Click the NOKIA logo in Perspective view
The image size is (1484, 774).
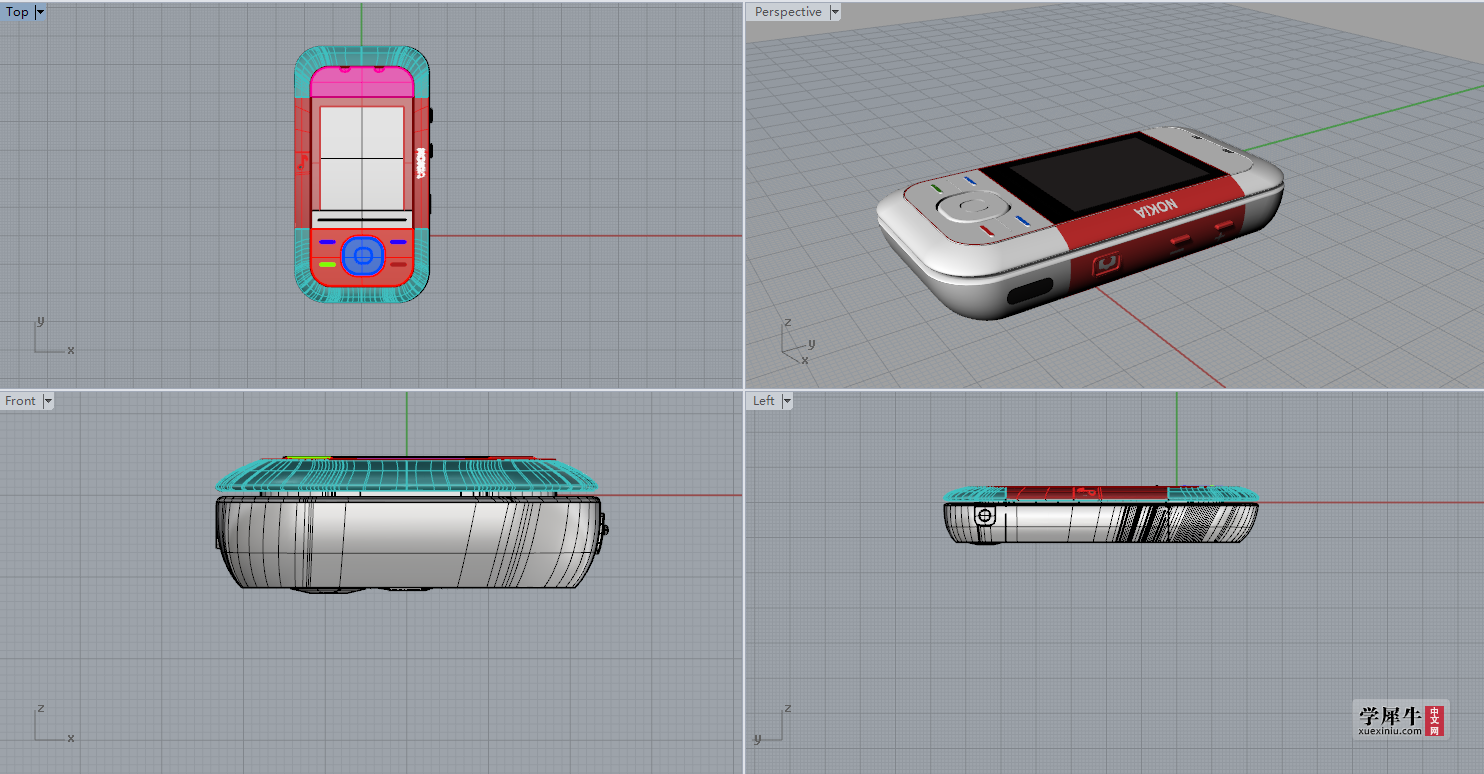(x=1156, y=209)
